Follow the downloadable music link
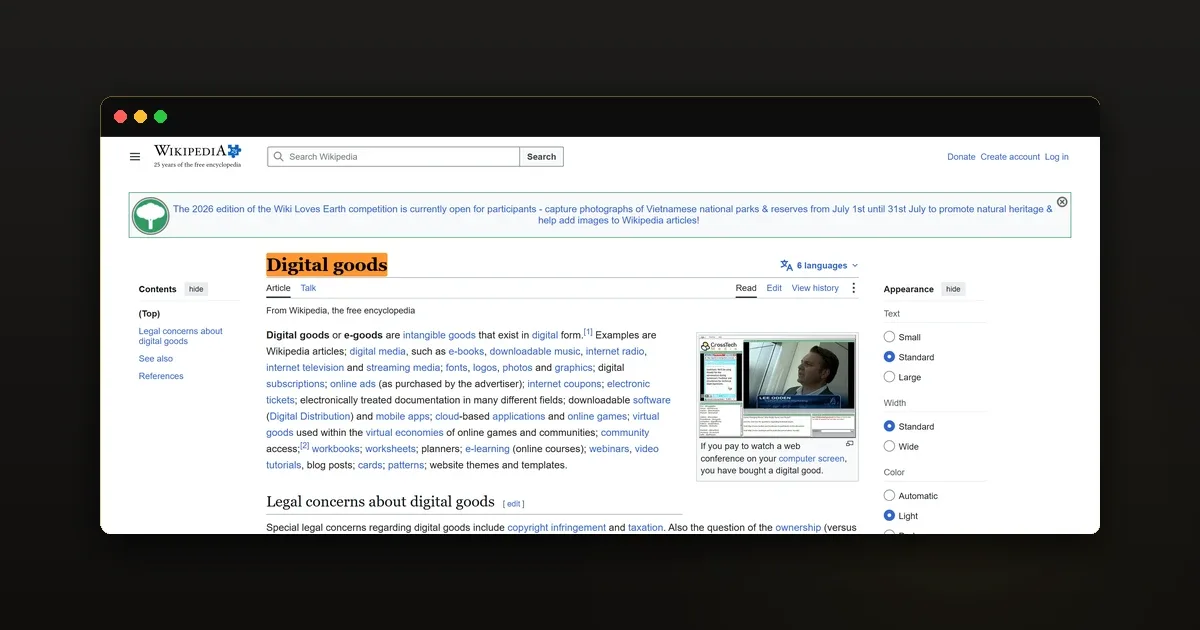This screenshot has width=1200, height=630. pyautogui.click(x=535, y=351)
